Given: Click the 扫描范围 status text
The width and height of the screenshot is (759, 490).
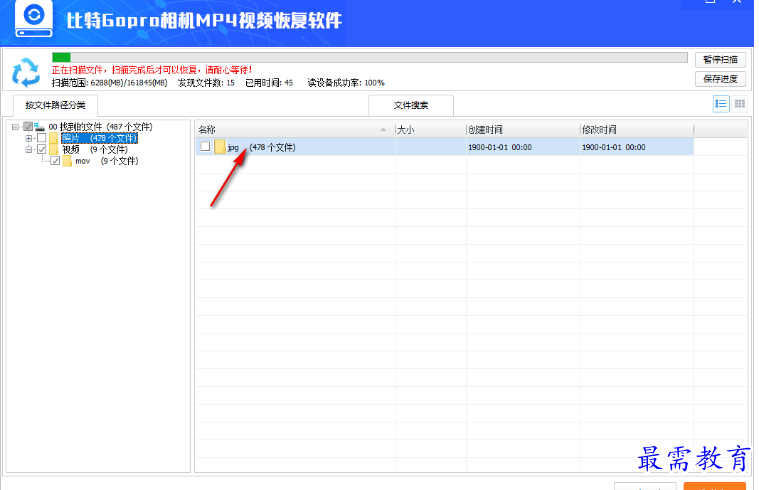Looking at the screenshot, I should 109,83.
